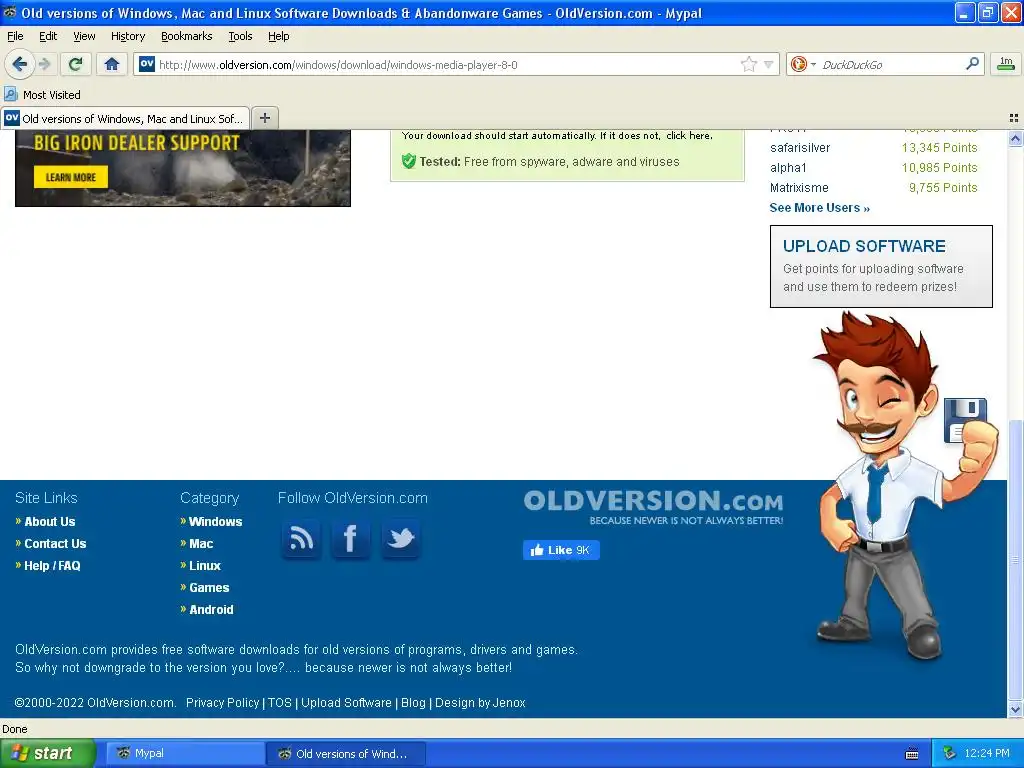Click the 'click here' download link
Viewport: 1024px width, 768px height.
tap(689, 136)
